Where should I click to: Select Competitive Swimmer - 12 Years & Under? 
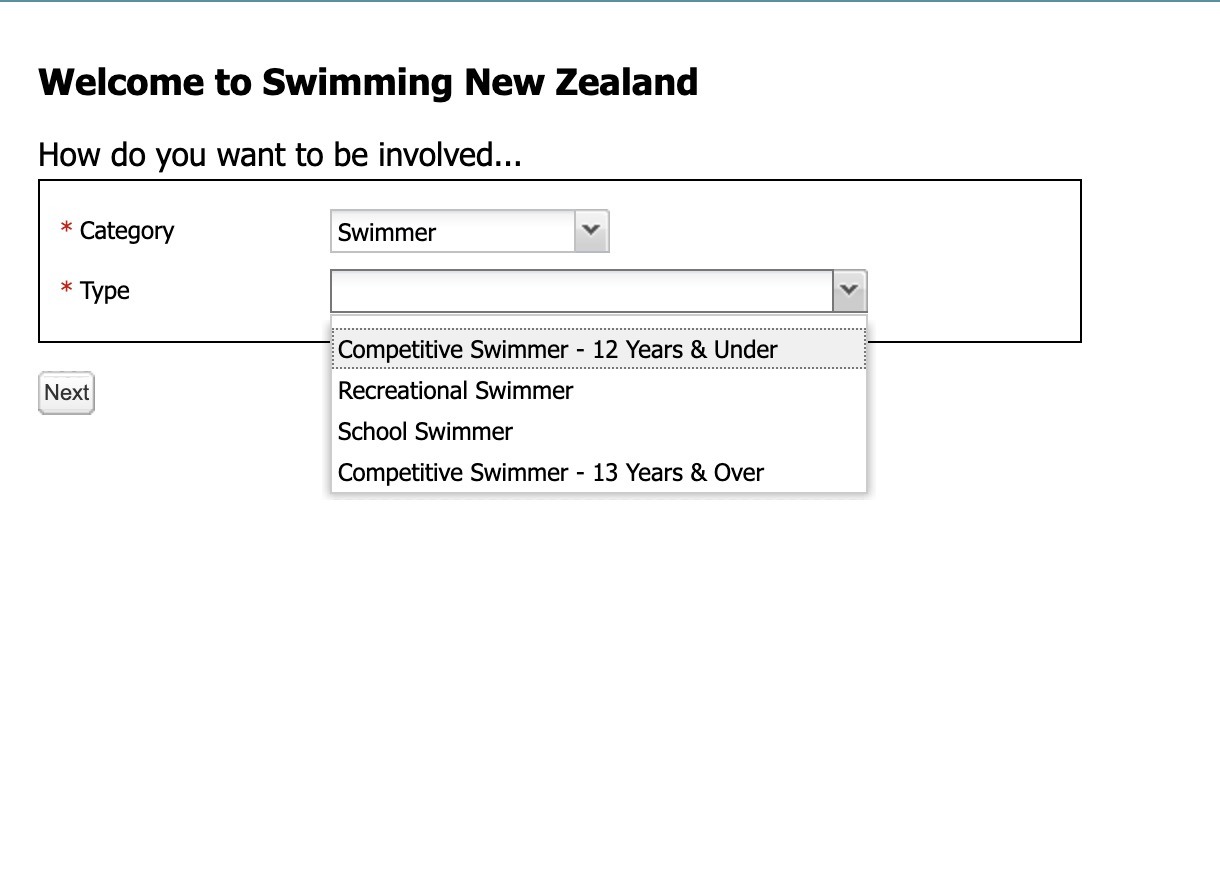tap(557, 349)
